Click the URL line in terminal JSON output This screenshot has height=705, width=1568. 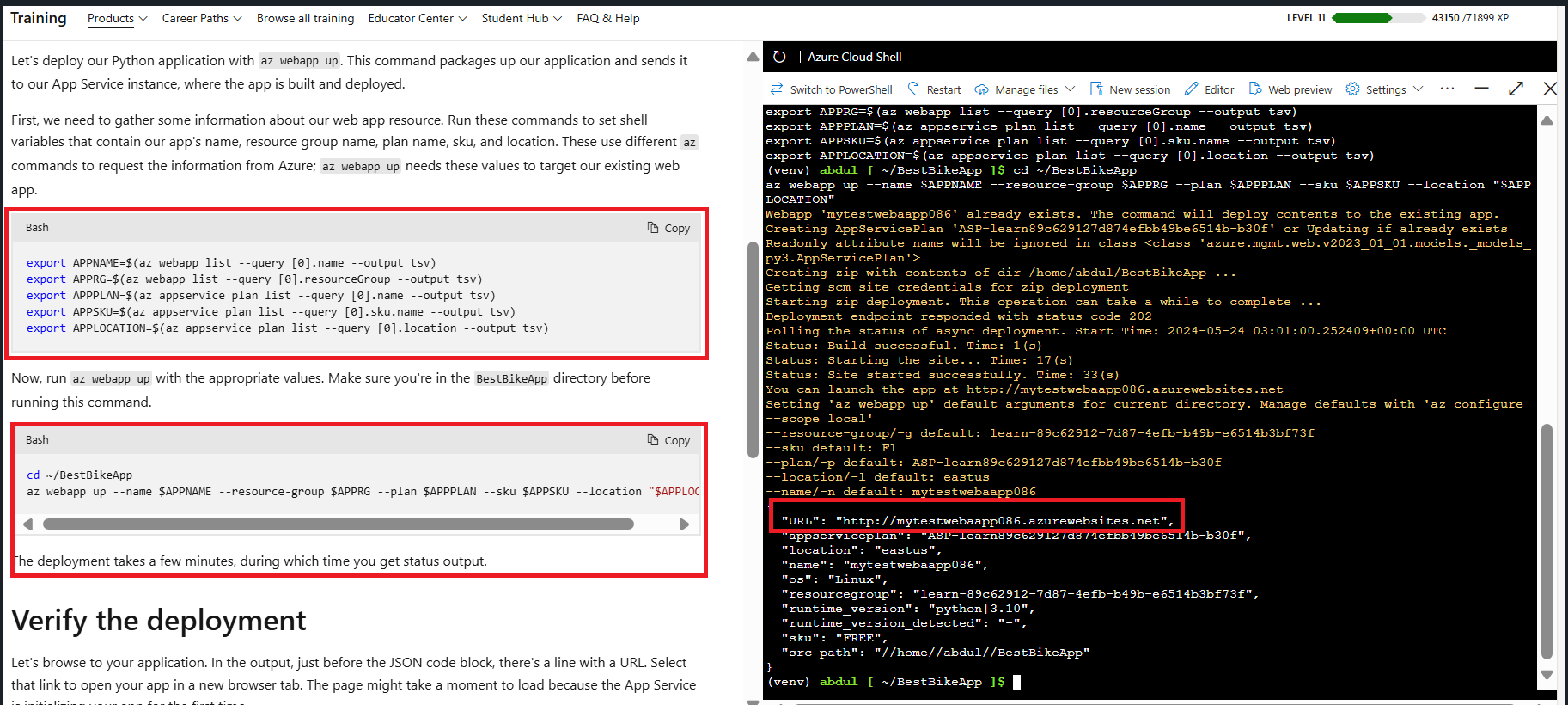pyautogui.click(x=978, y=521)
